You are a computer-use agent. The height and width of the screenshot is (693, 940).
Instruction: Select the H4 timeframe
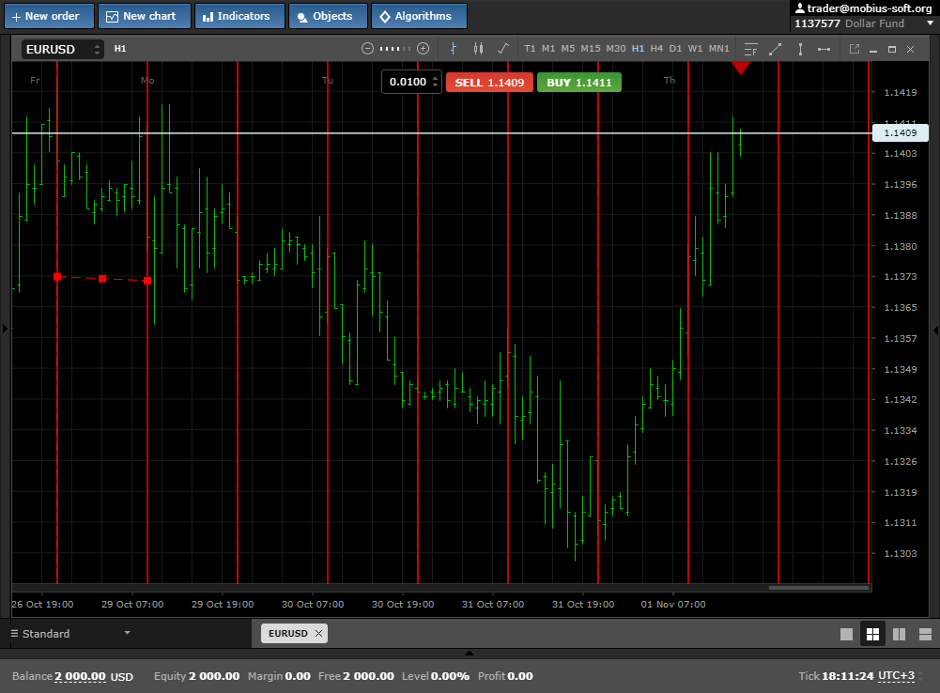tap(656, 49)
